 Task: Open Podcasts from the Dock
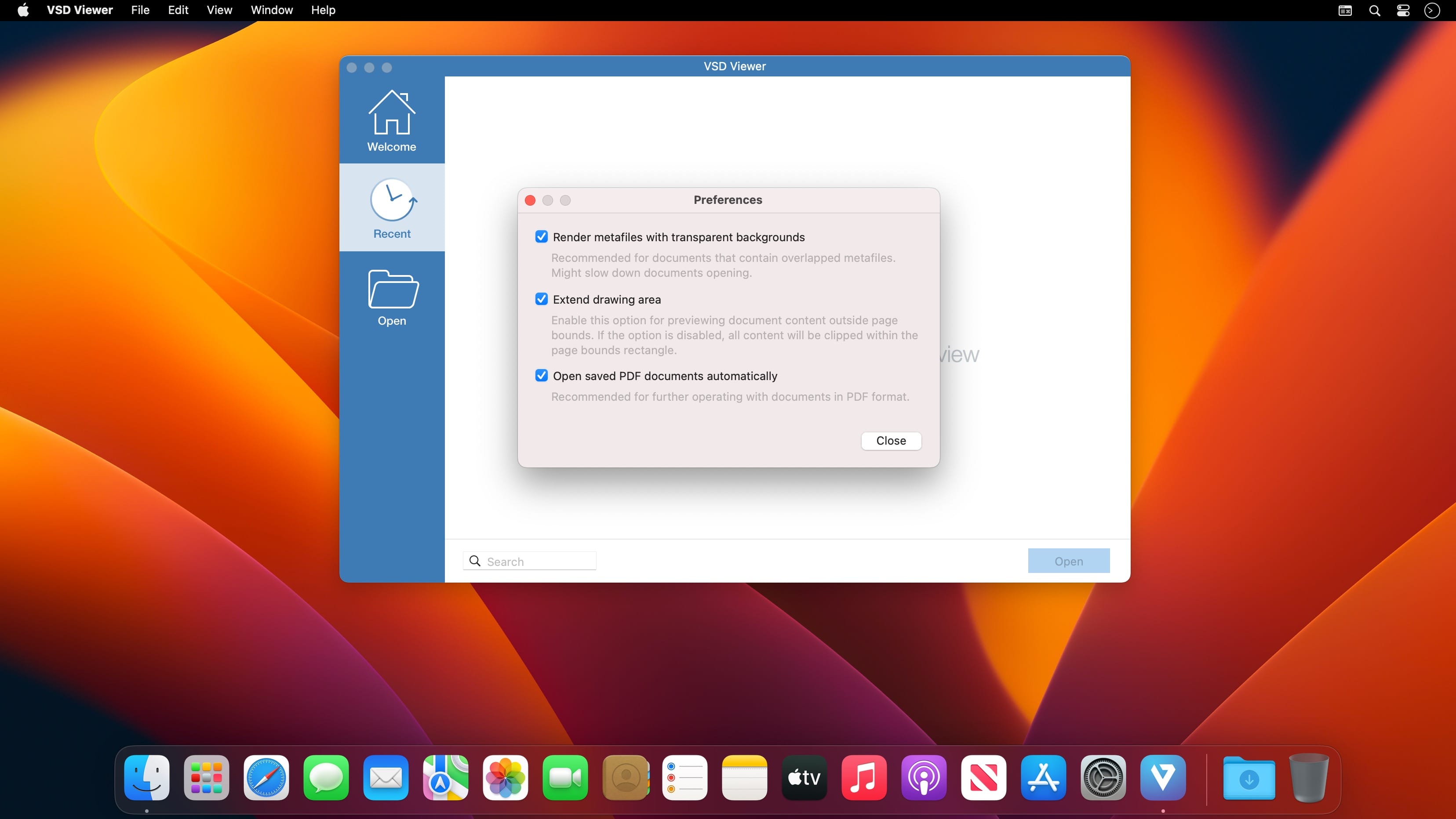pyautogui.click(x=924, y=778)
